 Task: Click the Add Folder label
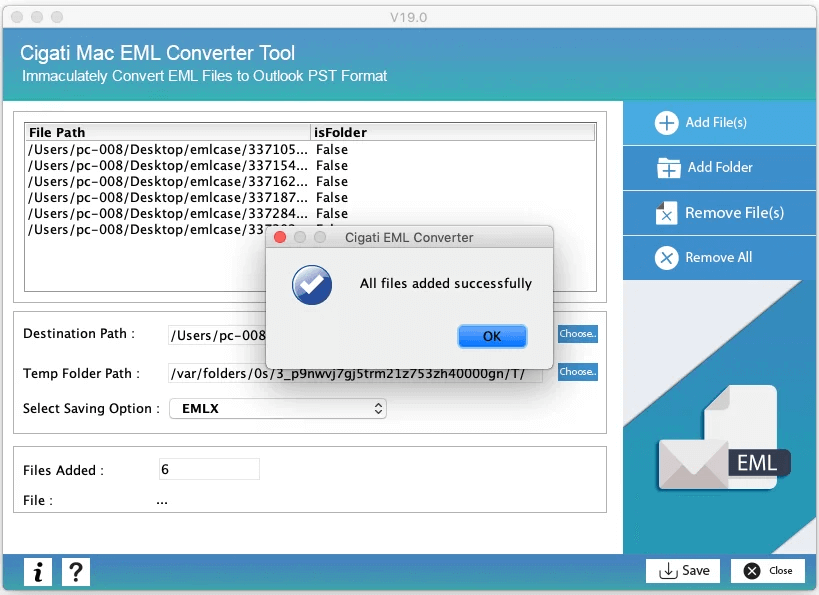[x=720, y=168]
